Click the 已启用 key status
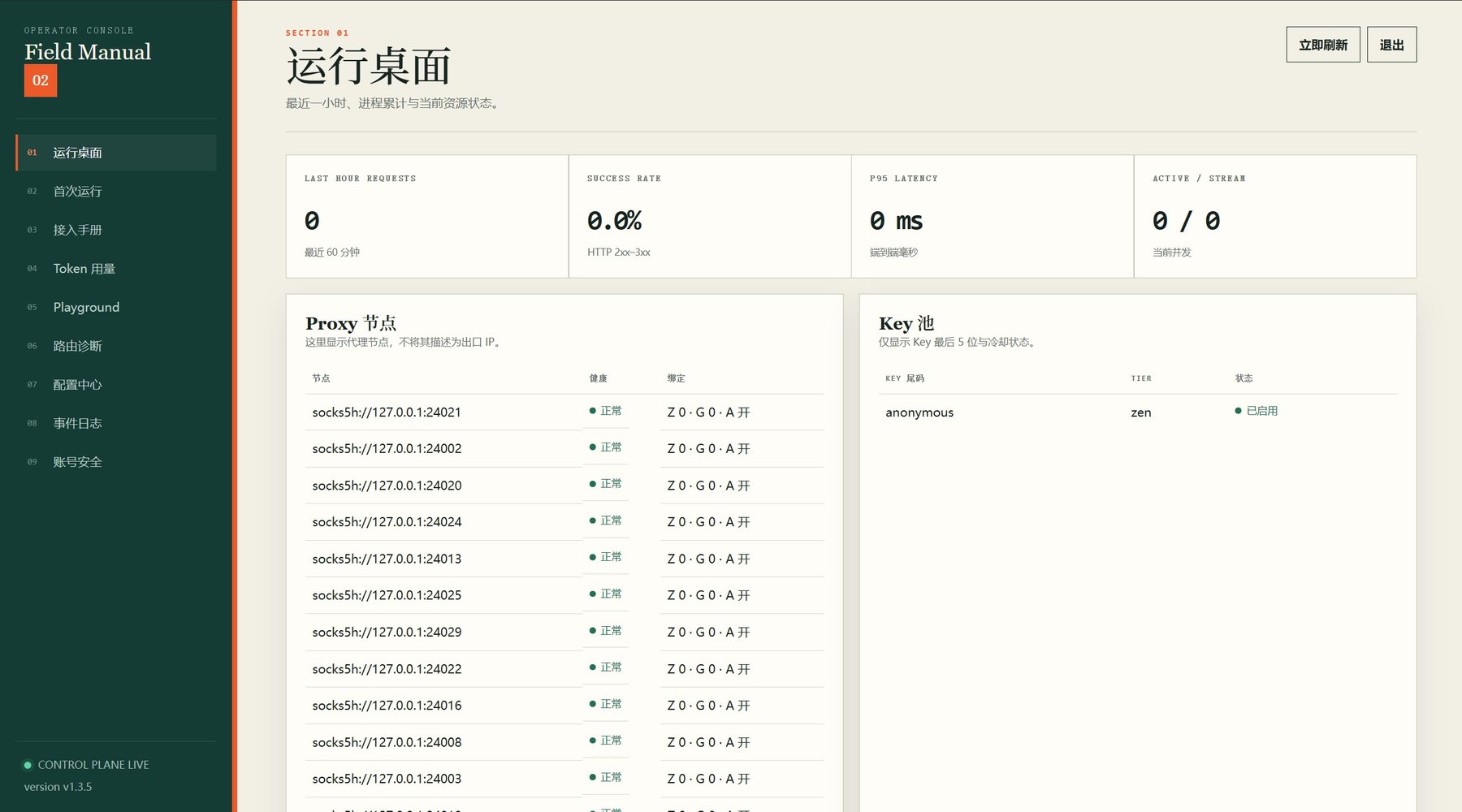The image size is (1462, 812). [x=1257, y=411]
